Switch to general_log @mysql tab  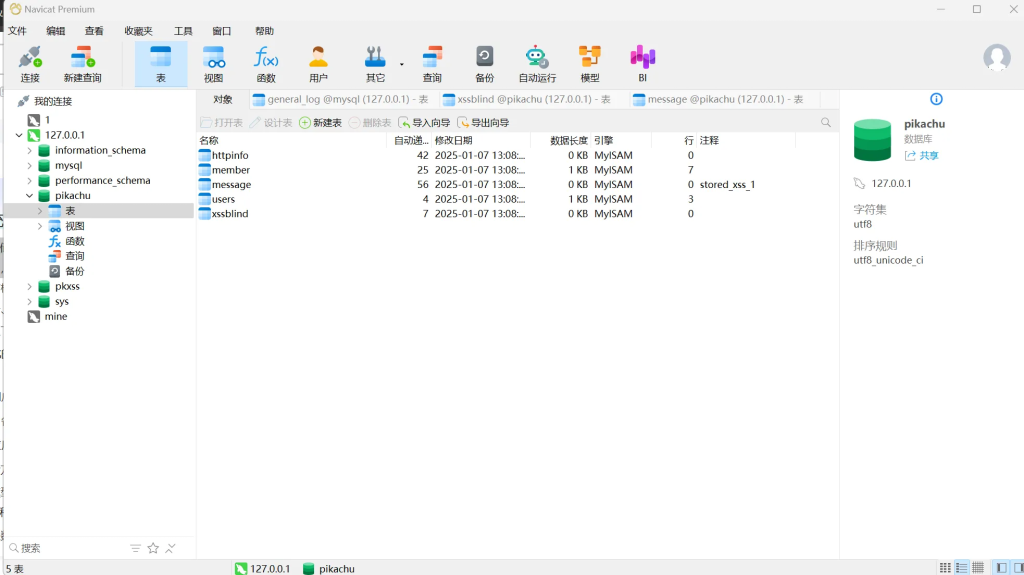tap(340, 99)
